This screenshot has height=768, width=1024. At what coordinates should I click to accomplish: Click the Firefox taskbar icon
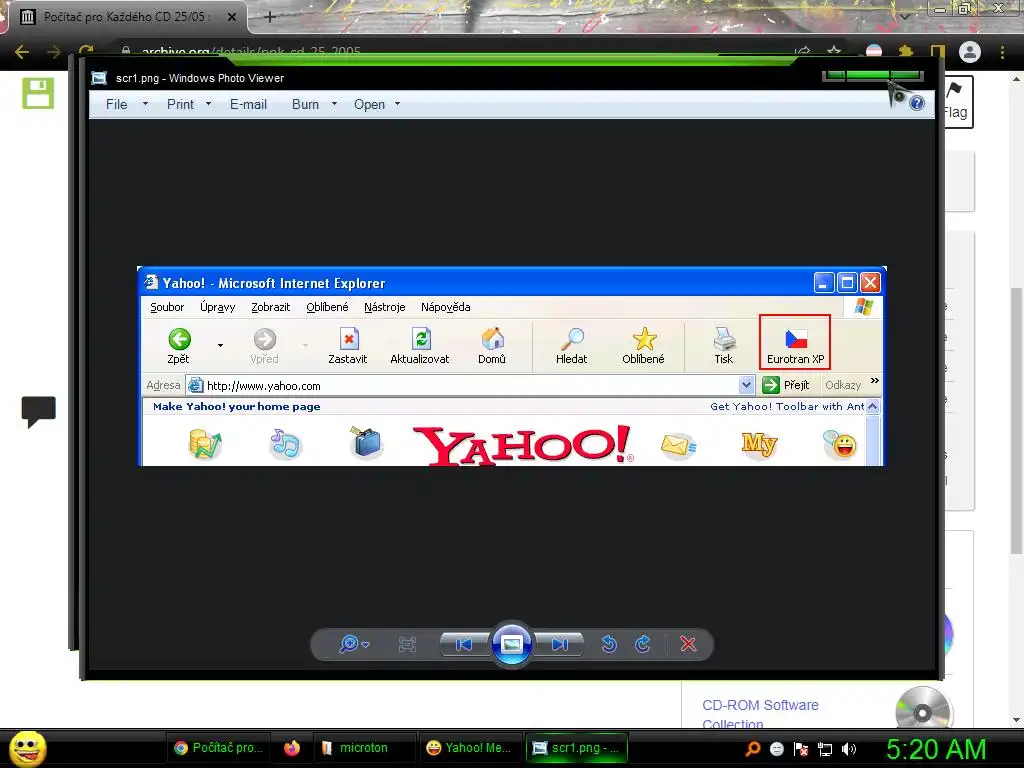(x=291, y=748)
